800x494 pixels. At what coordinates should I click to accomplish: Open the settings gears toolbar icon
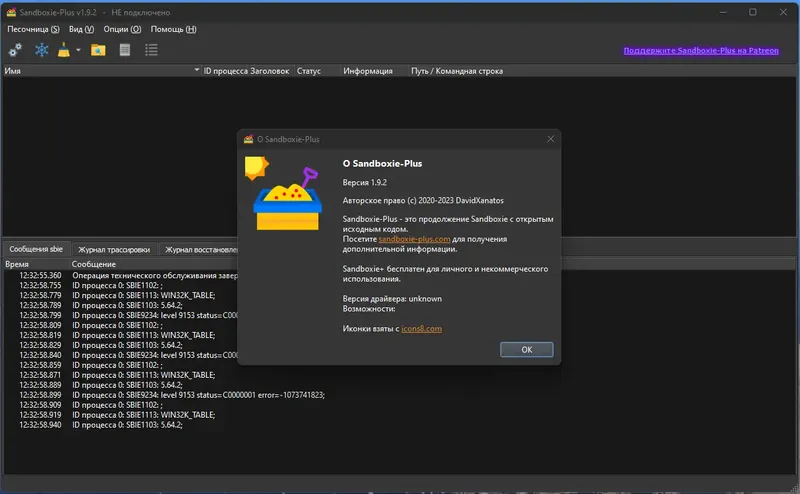point(15,50)
